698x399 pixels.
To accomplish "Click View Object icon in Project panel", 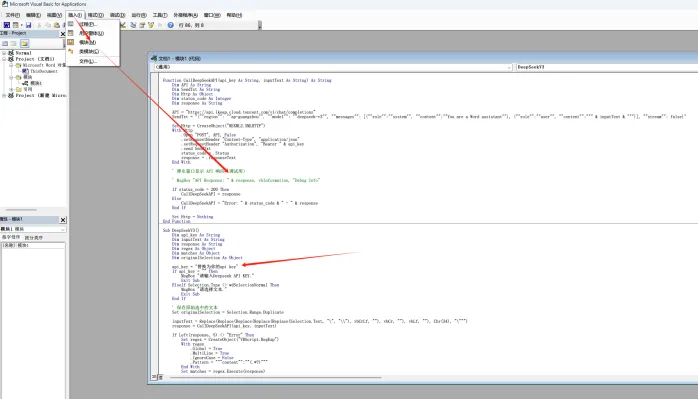I will click(x=14, y=43).
